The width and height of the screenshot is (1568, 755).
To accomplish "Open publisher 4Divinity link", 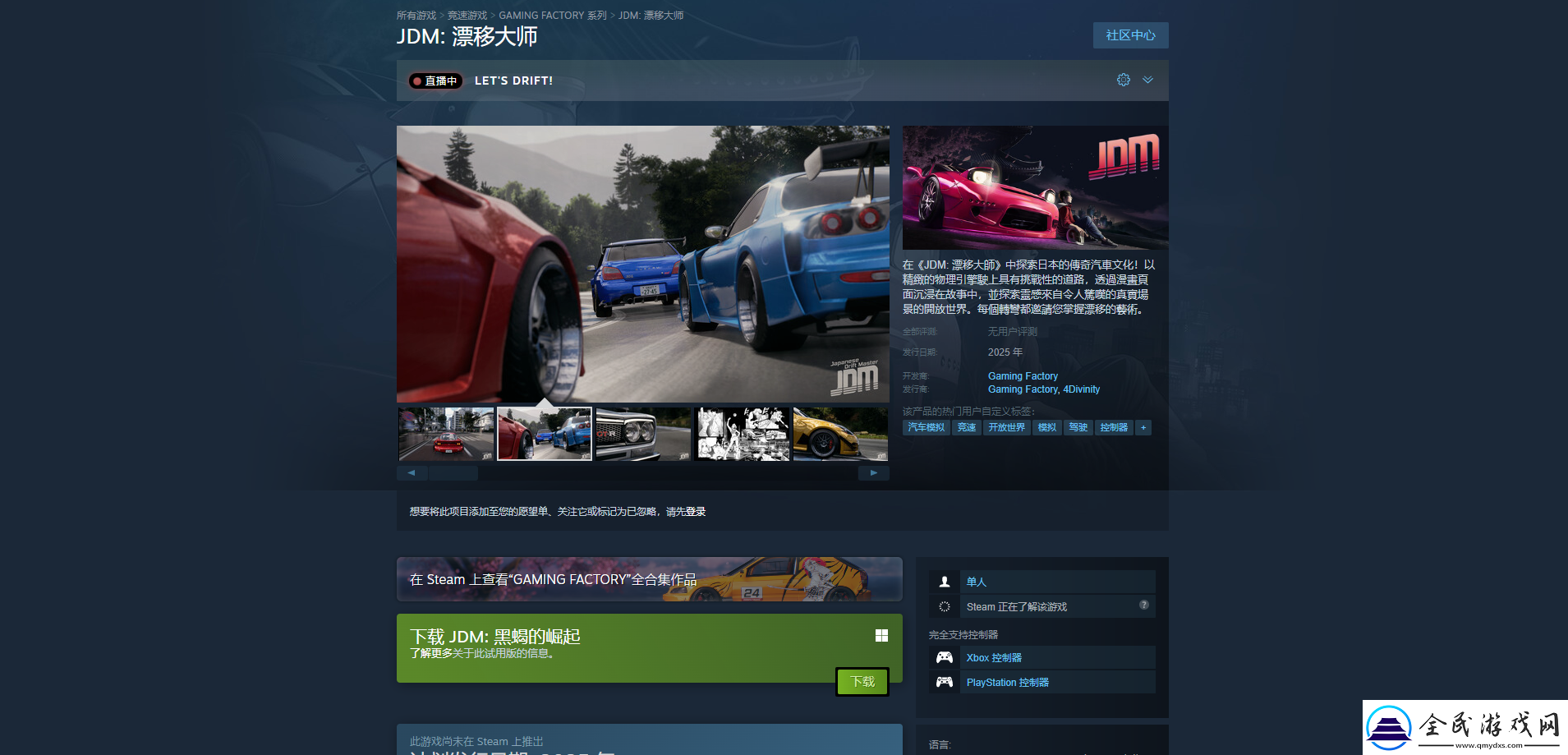I will pos(1081,389).
